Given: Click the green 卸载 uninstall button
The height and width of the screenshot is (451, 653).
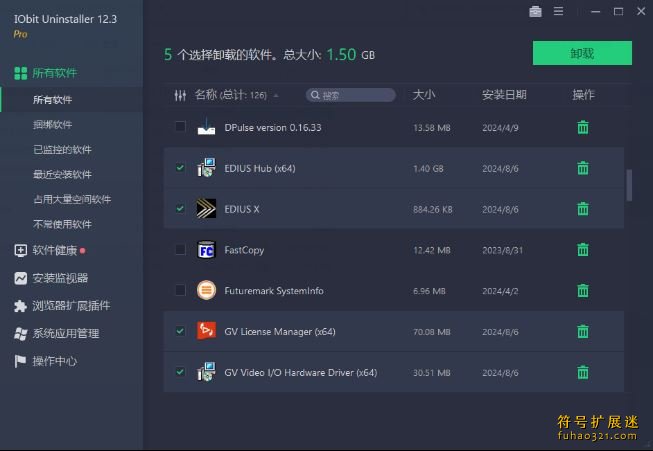Looking at the screenshot, I should pyautogui.click(x=582, y=53).
